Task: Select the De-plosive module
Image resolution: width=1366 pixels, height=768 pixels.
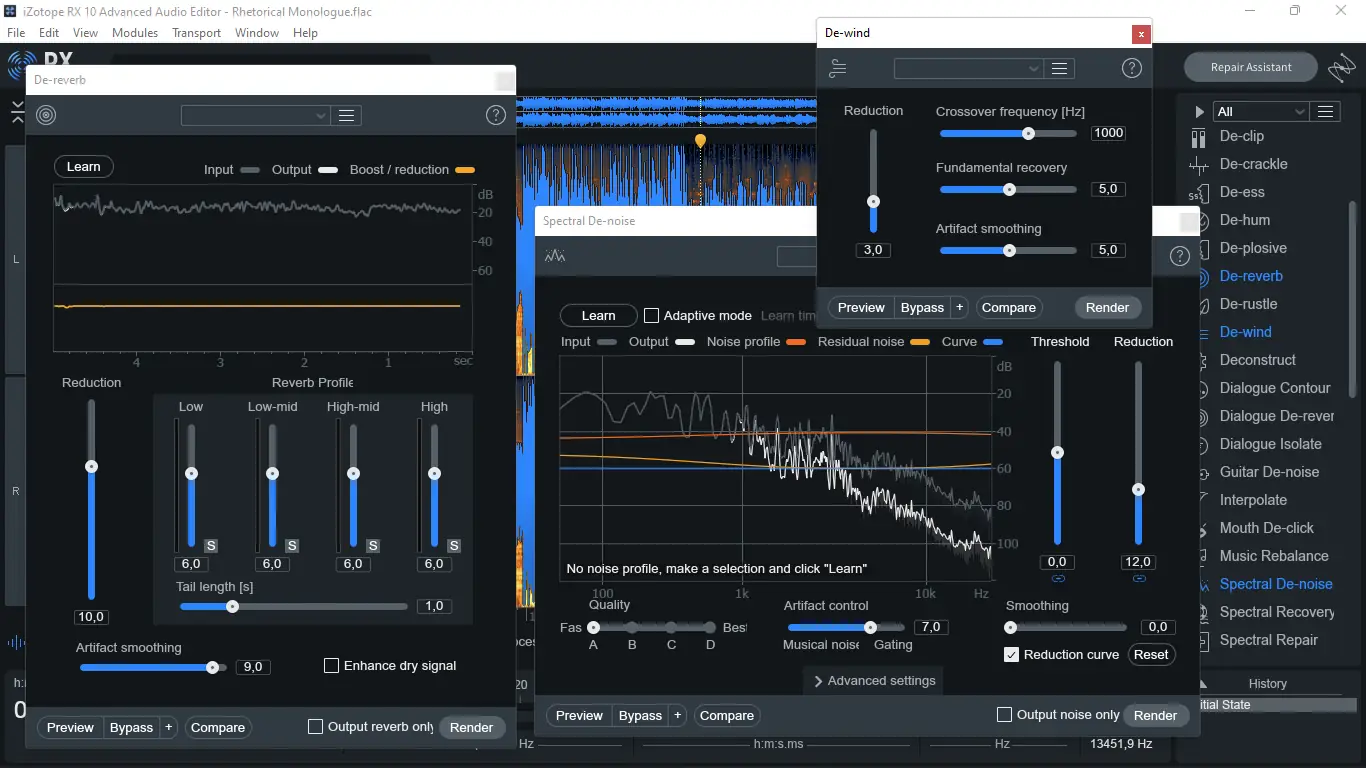Action: [1252, 248]
